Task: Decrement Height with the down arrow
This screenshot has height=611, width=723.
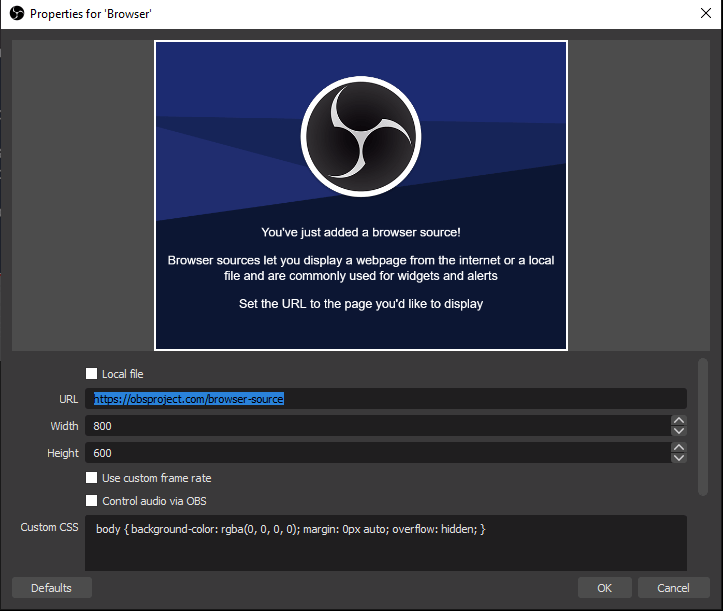Action: point(679,458)
